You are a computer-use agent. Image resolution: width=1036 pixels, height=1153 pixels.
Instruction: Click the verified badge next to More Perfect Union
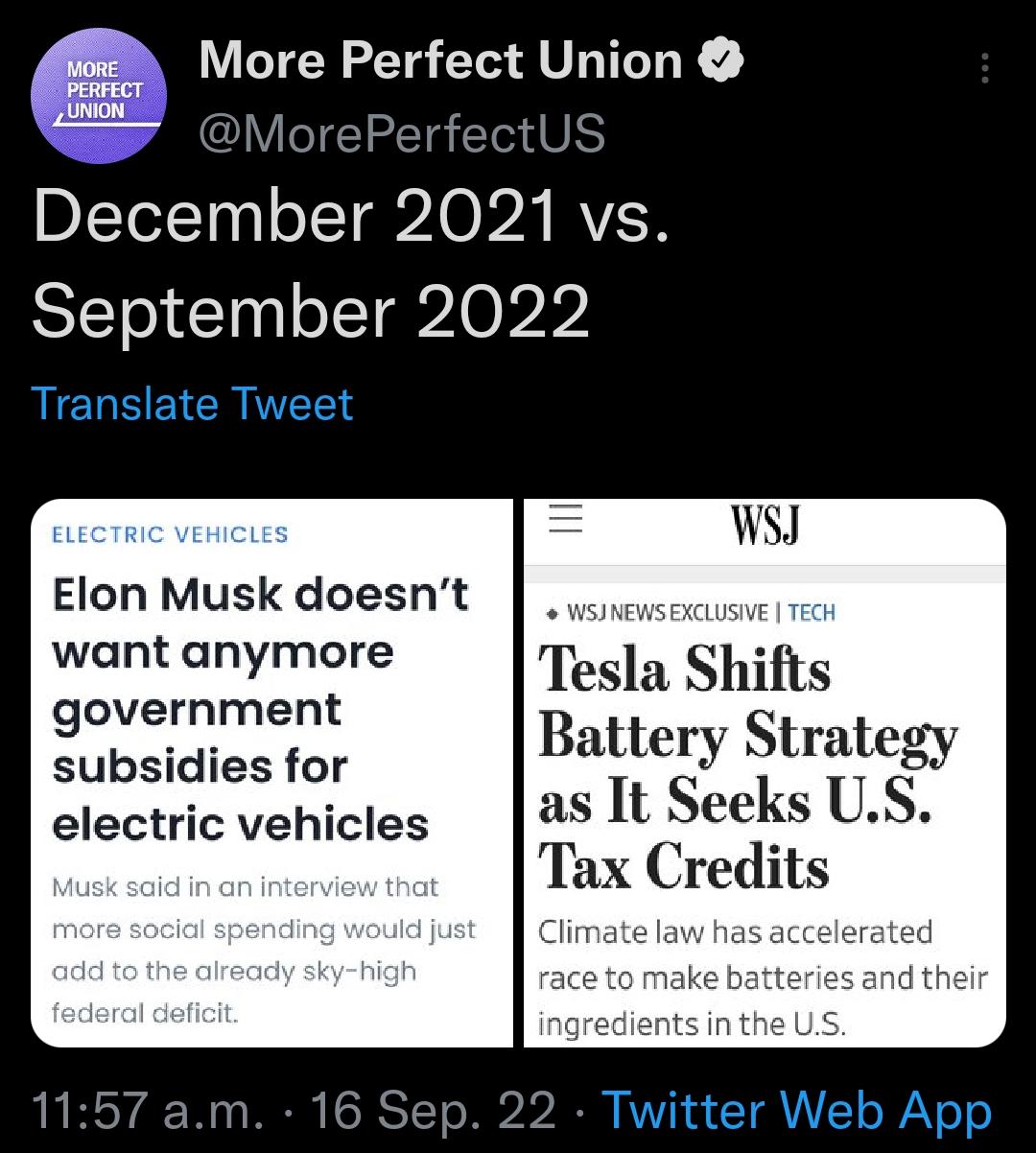pos(720,59)
